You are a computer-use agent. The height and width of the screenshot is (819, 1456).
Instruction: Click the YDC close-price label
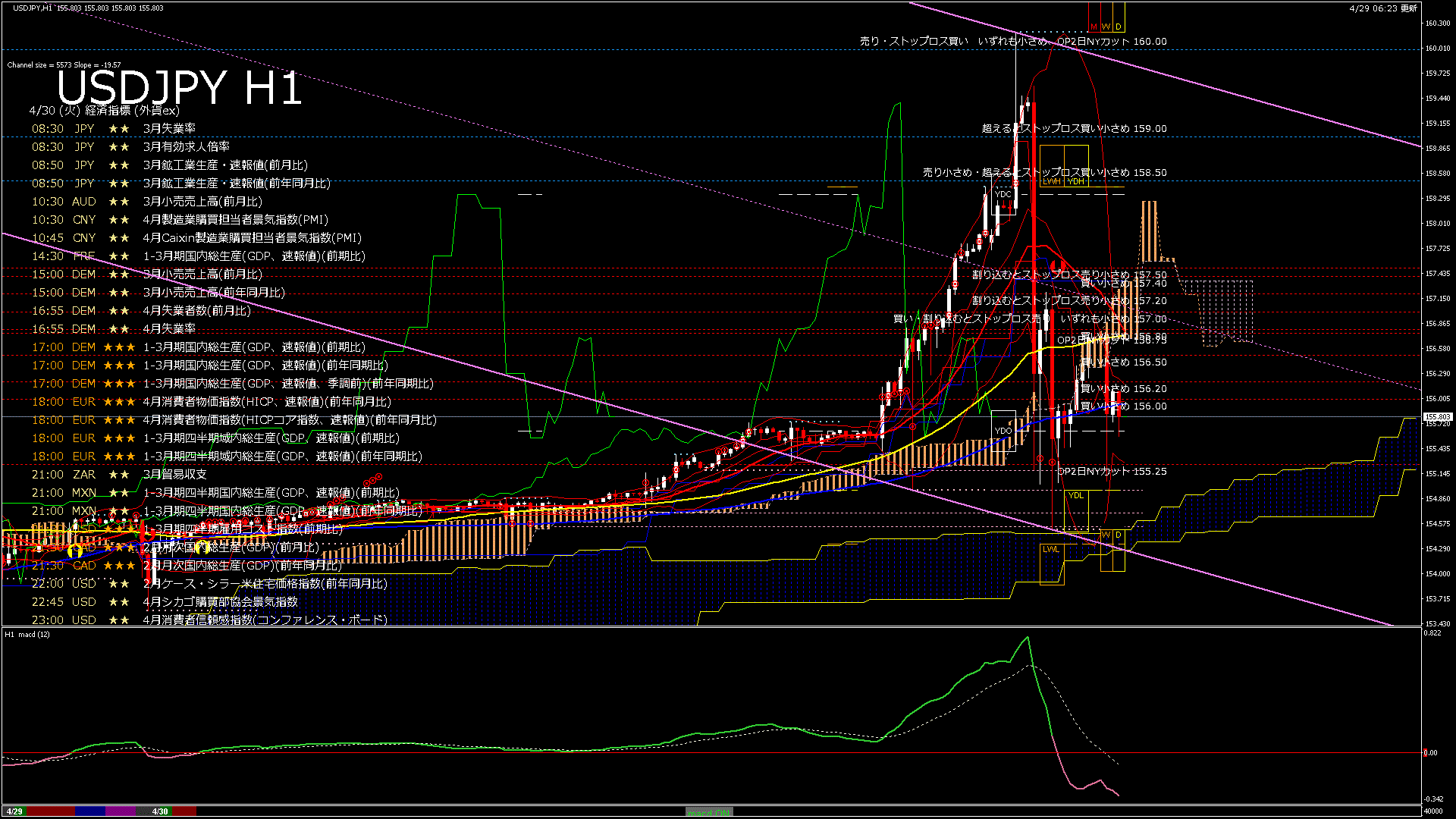tap(1003, 194)
